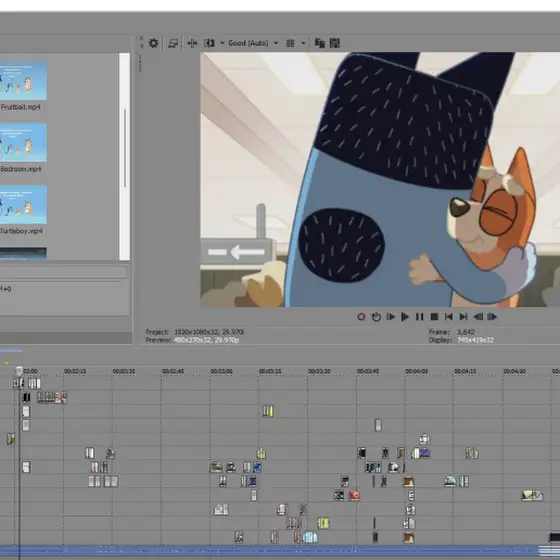Screen dimensions: 560x560
Task: Click the small expand arrow under preview X
Action: [x=141, y=46]
